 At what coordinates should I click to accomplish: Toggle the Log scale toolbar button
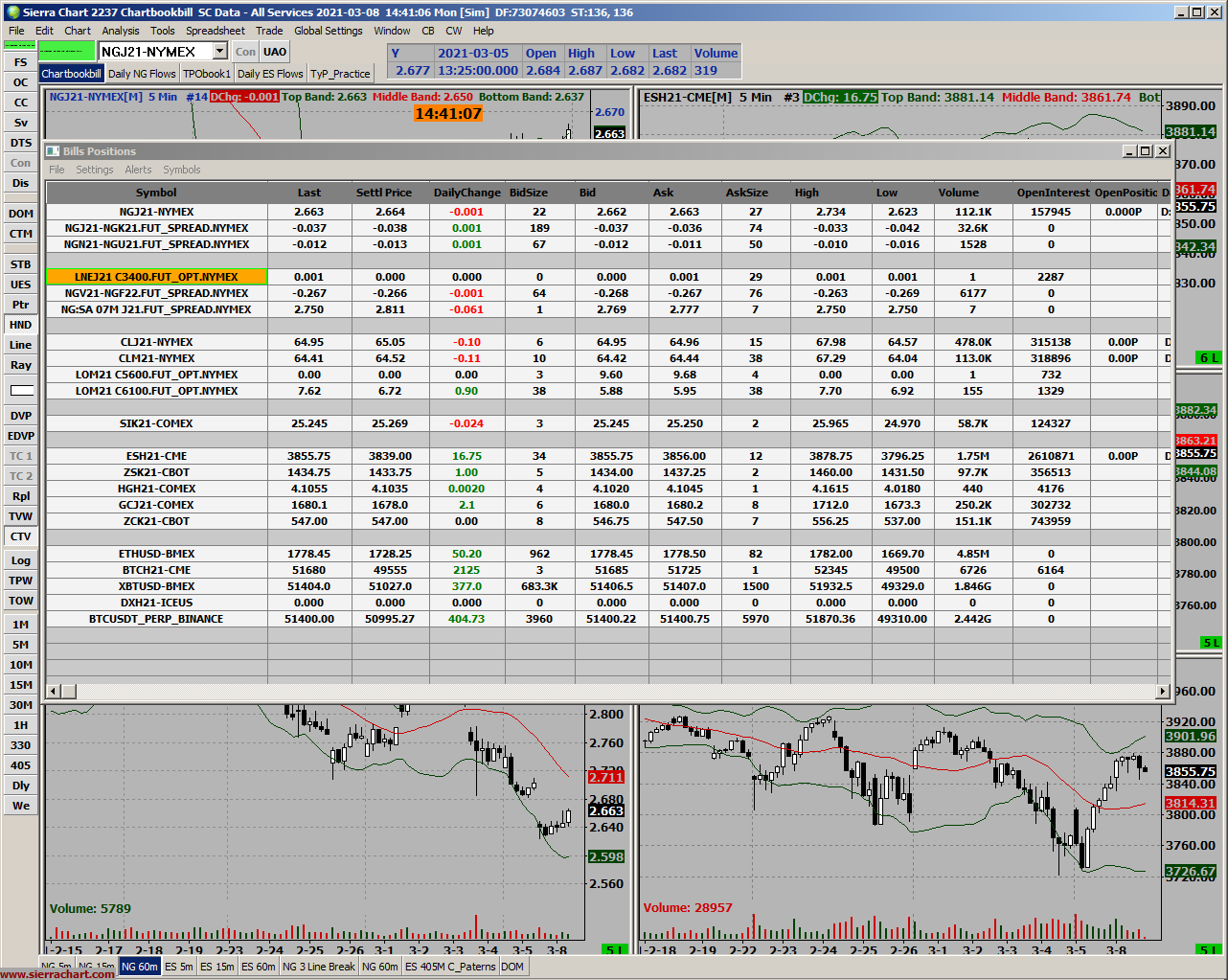21,560
